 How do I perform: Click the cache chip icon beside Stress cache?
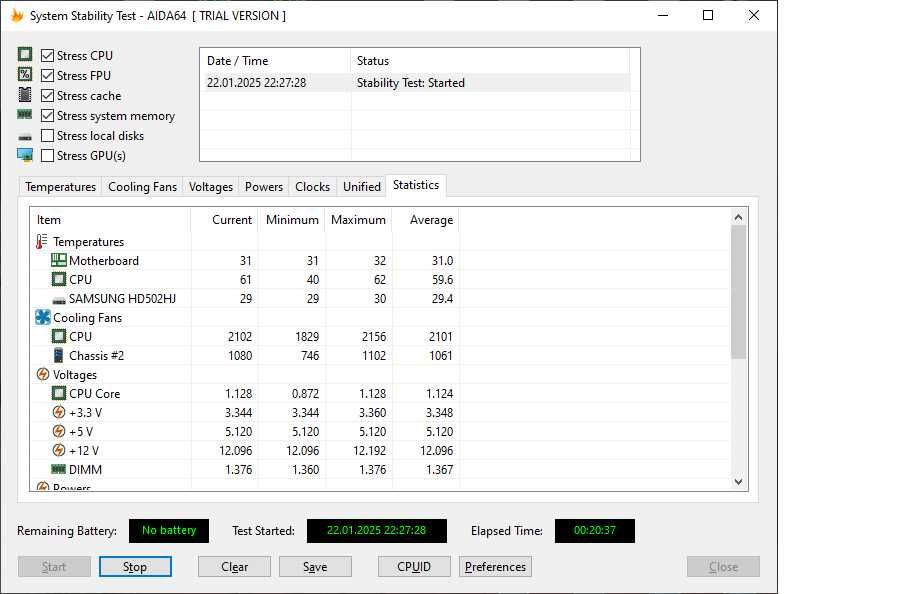[x=25, y=95]
